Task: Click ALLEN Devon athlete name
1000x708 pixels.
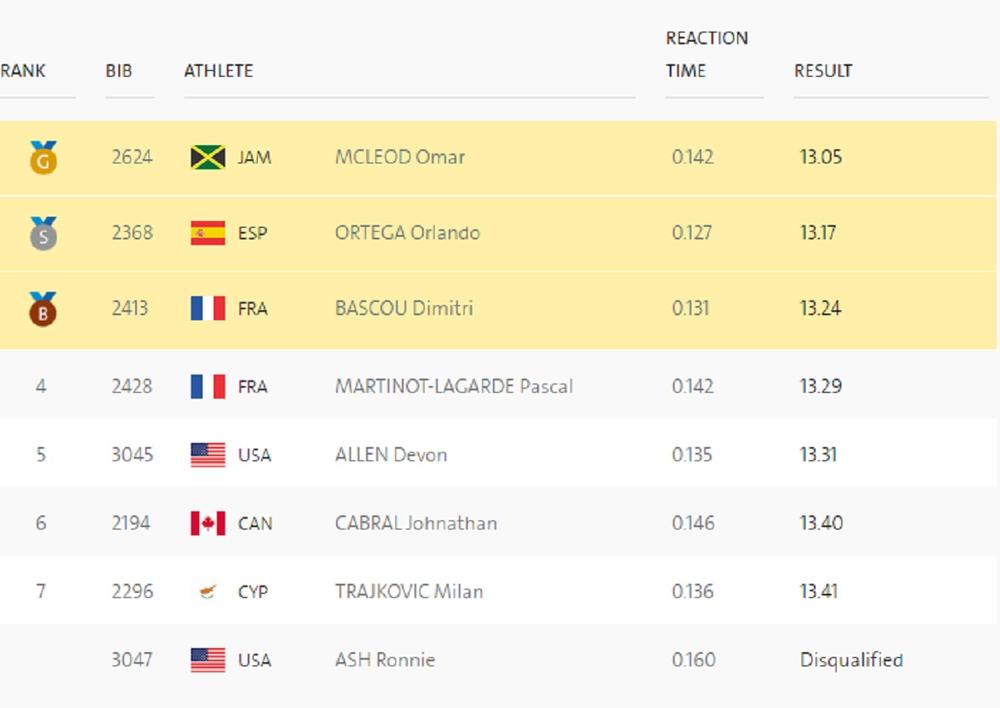Action: [391, 455]
